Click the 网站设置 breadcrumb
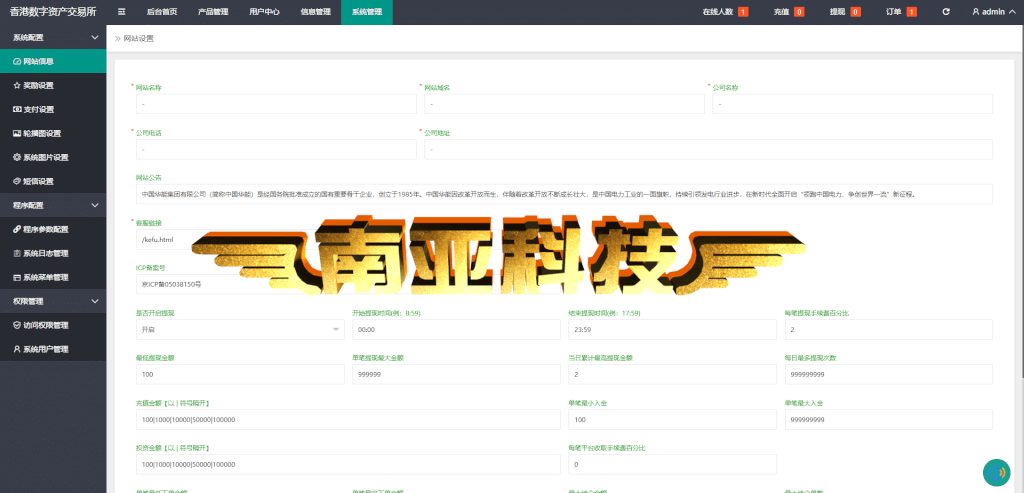 138,39
